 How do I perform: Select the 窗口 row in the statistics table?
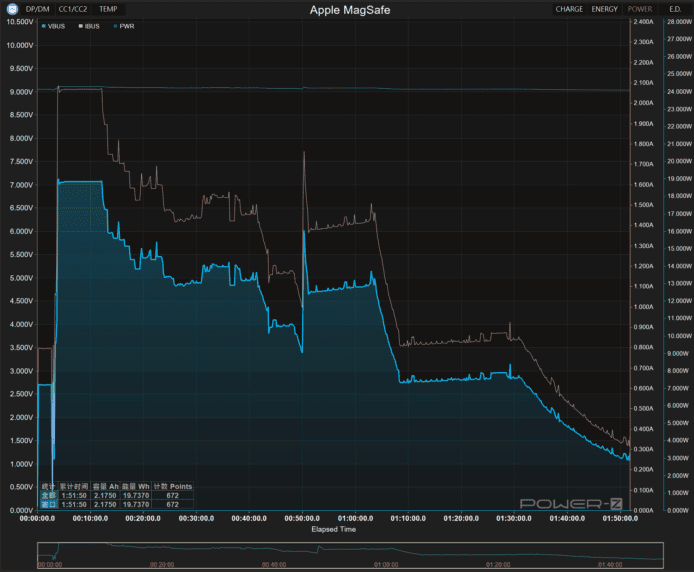(47, 505)
